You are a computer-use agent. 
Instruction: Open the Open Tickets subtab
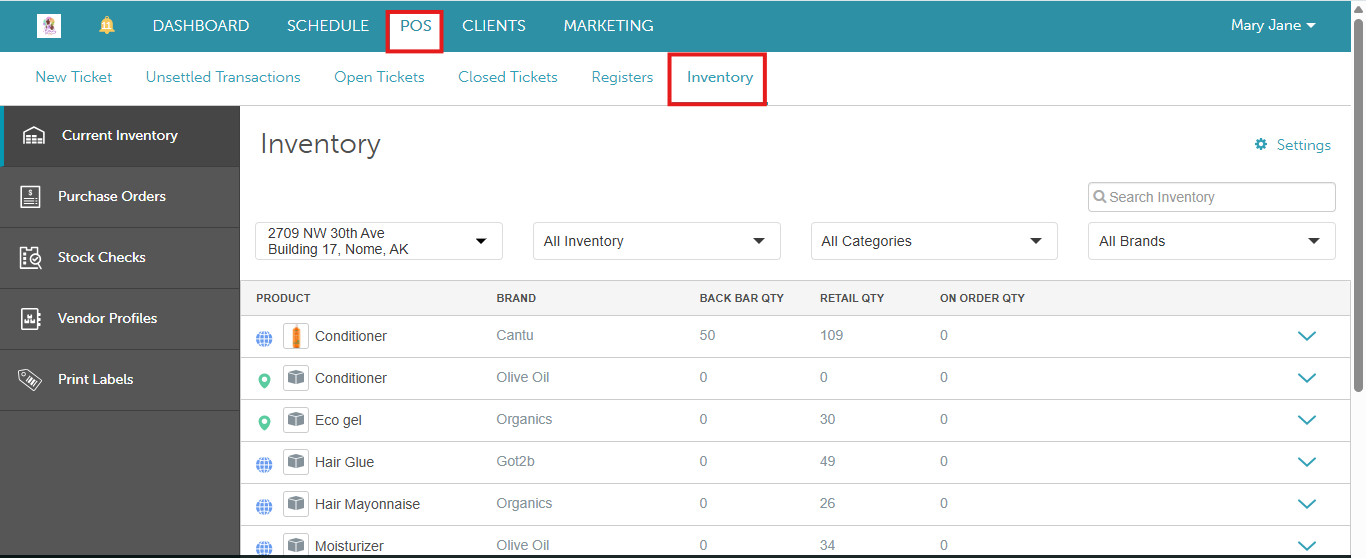pos(379,77)
